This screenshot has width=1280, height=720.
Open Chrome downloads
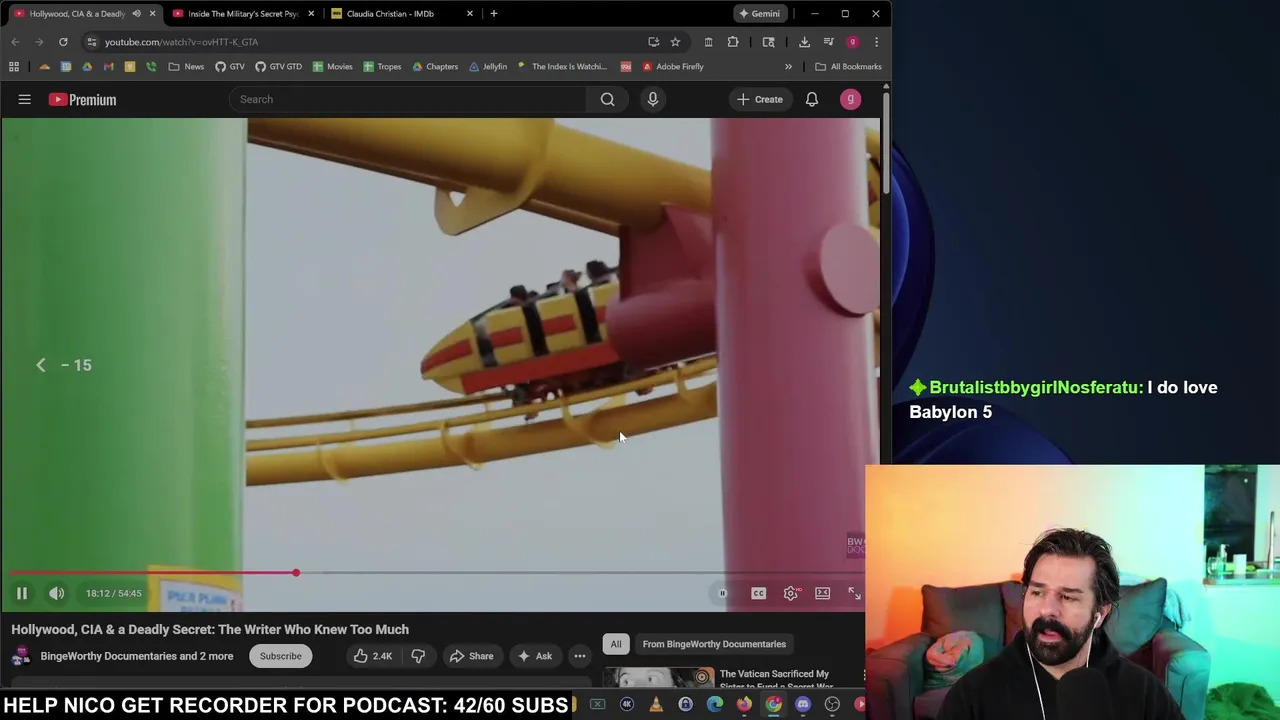(x=804, y=42)
